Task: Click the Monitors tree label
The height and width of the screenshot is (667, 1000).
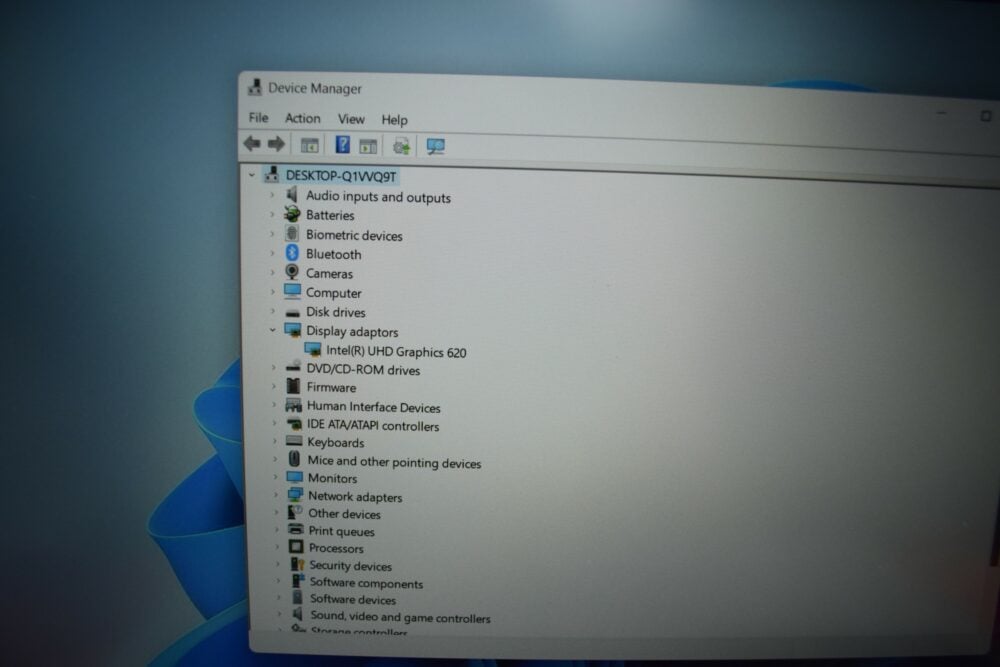Action: (332, 478)
